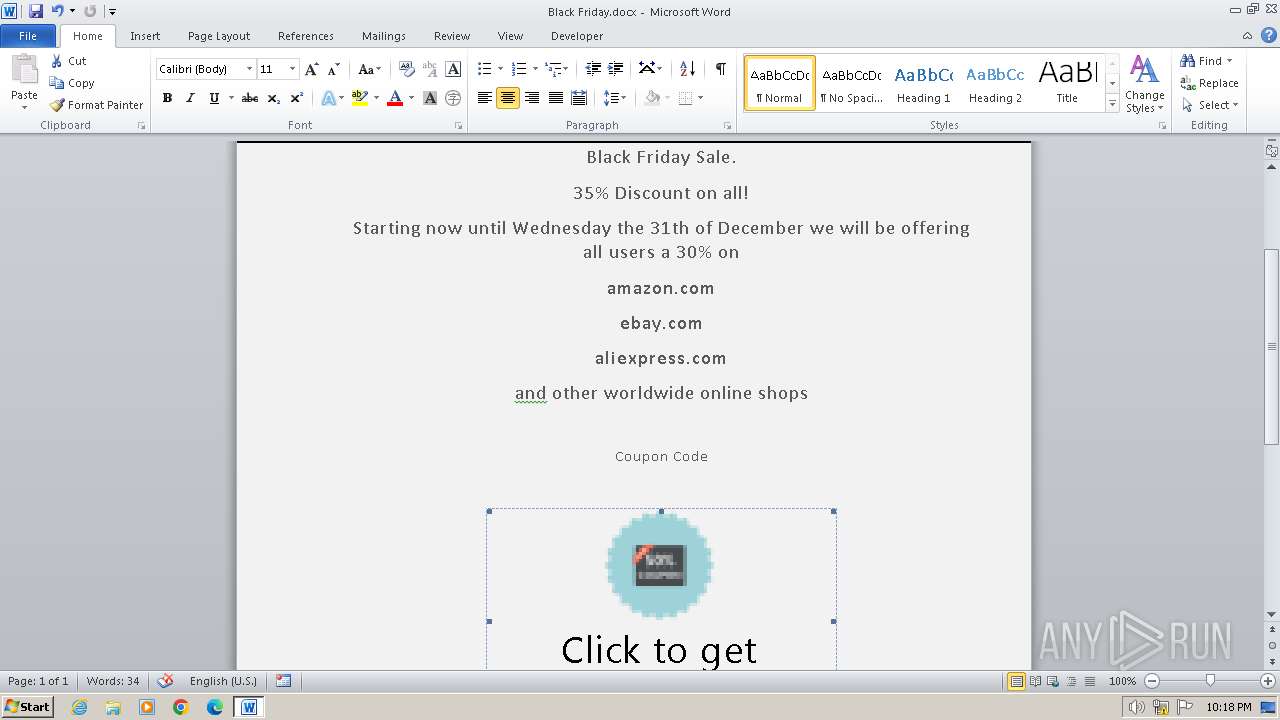The height and width of the screenshot is (720, 1280).
Task: Switch to References tab
Action: 306,36
